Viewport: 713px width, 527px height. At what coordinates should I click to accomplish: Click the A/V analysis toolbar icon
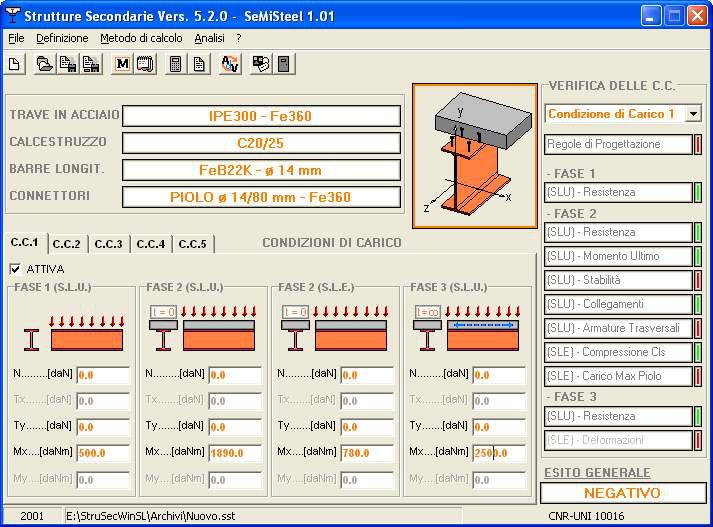[230, 65]
